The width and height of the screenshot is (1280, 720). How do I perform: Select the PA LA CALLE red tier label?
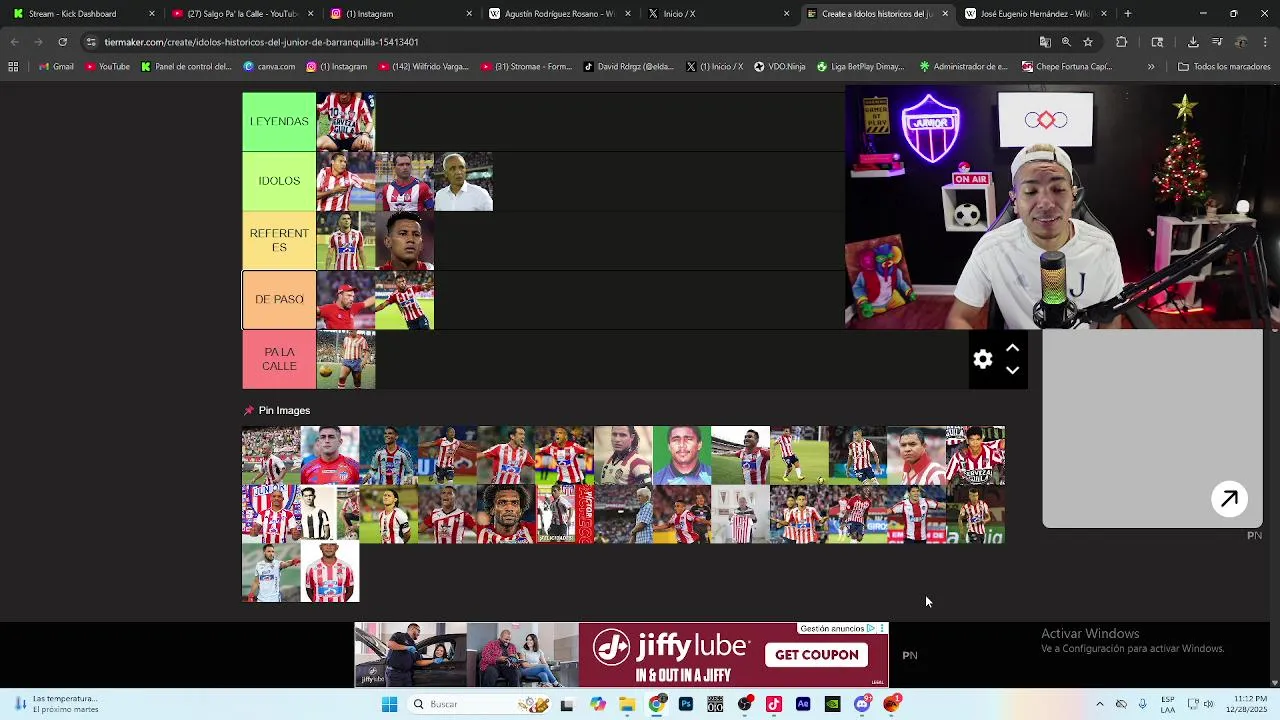279,359
